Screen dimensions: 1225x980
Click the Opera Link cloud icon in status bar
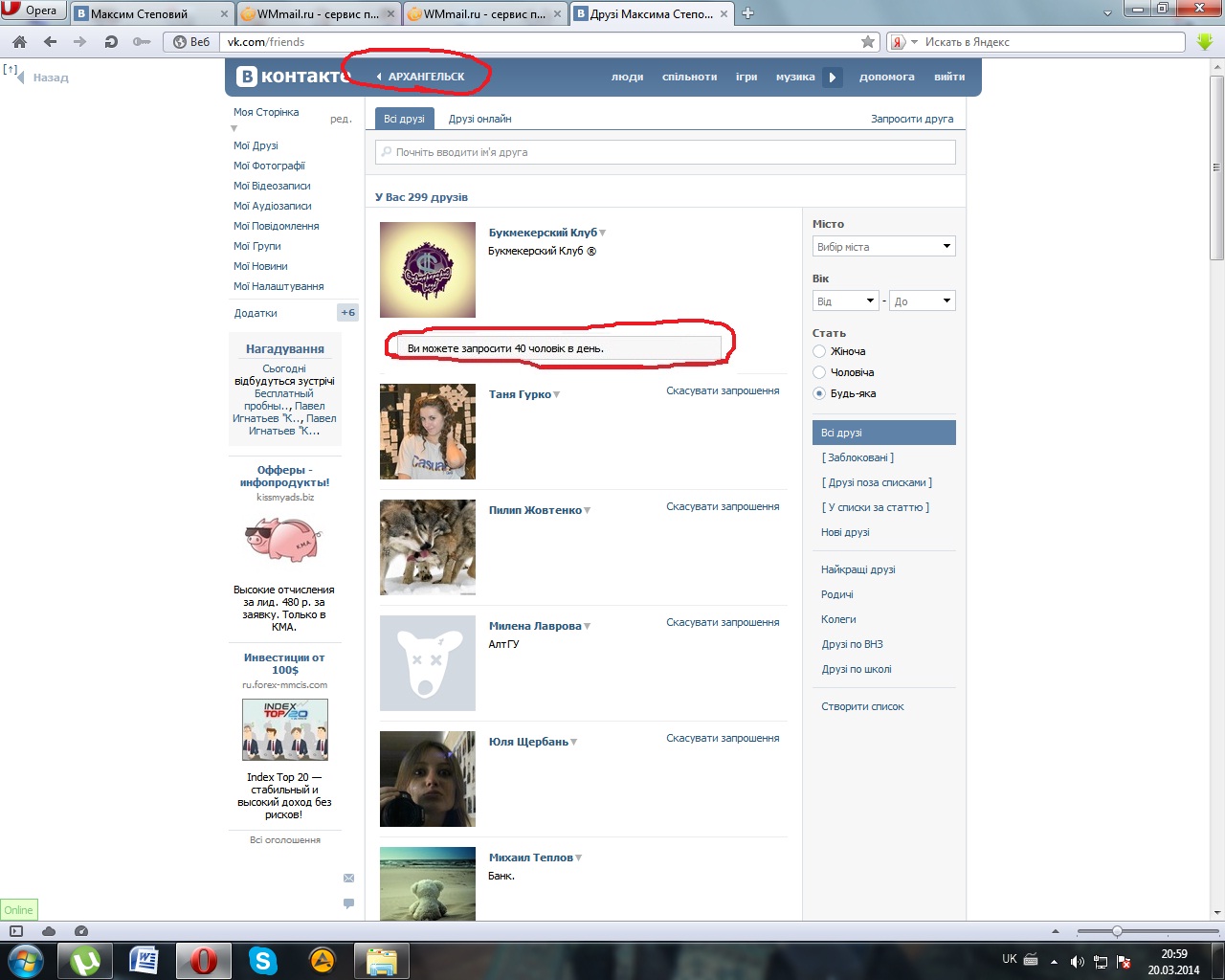(49, 931)
